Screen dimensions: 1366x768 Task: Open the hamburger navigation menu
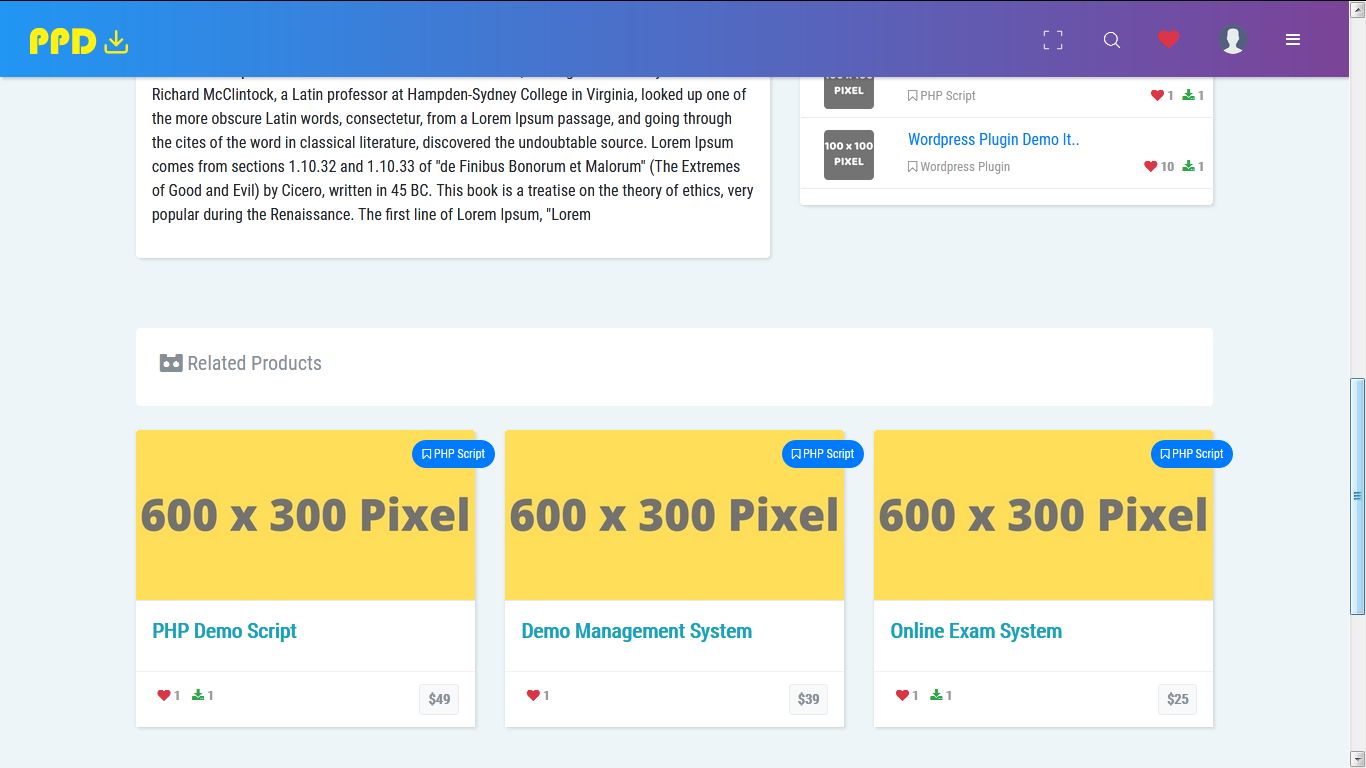click(x=1293, y=40)
